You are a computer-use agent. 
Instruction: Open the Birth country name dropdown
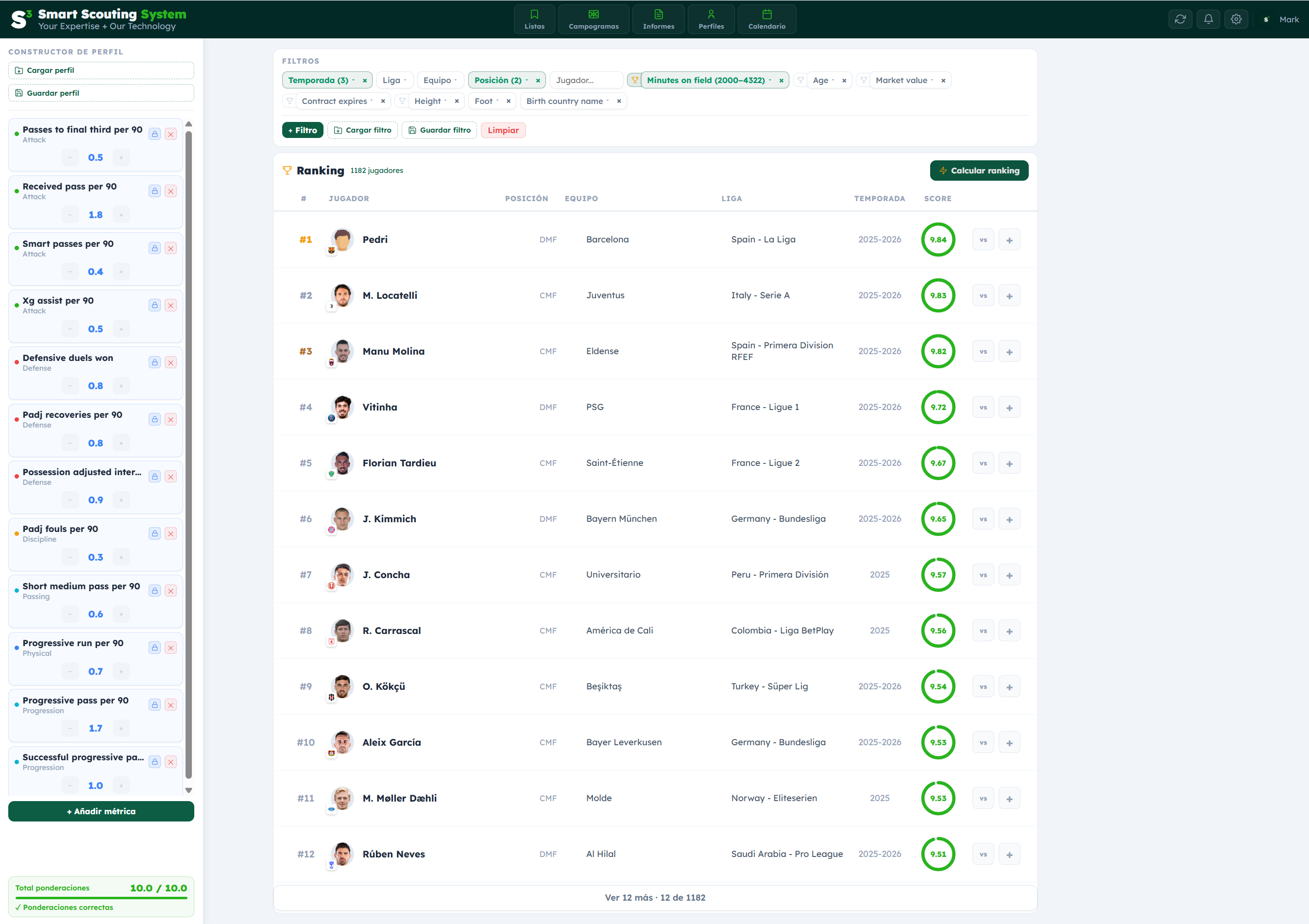[x=567, y=102]
